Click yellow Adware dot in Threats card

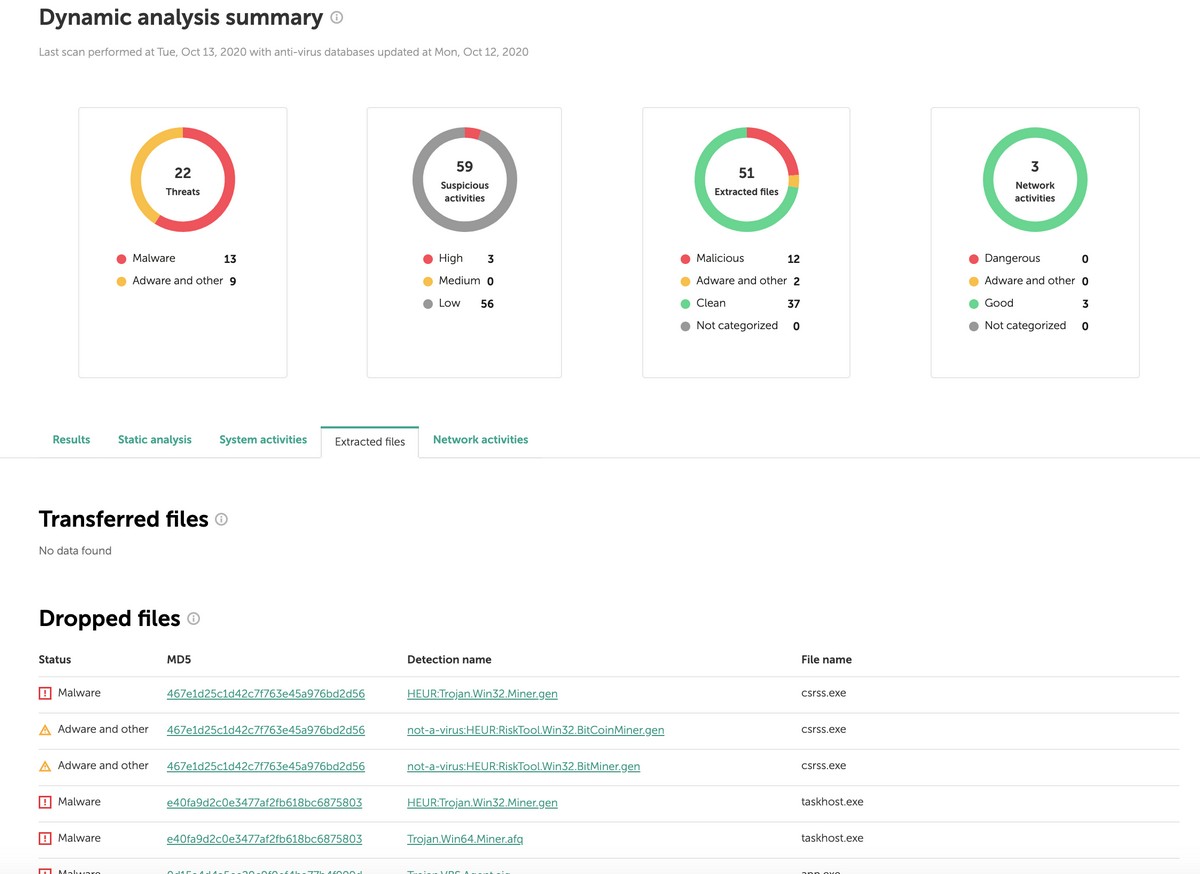tap(121, 282)
